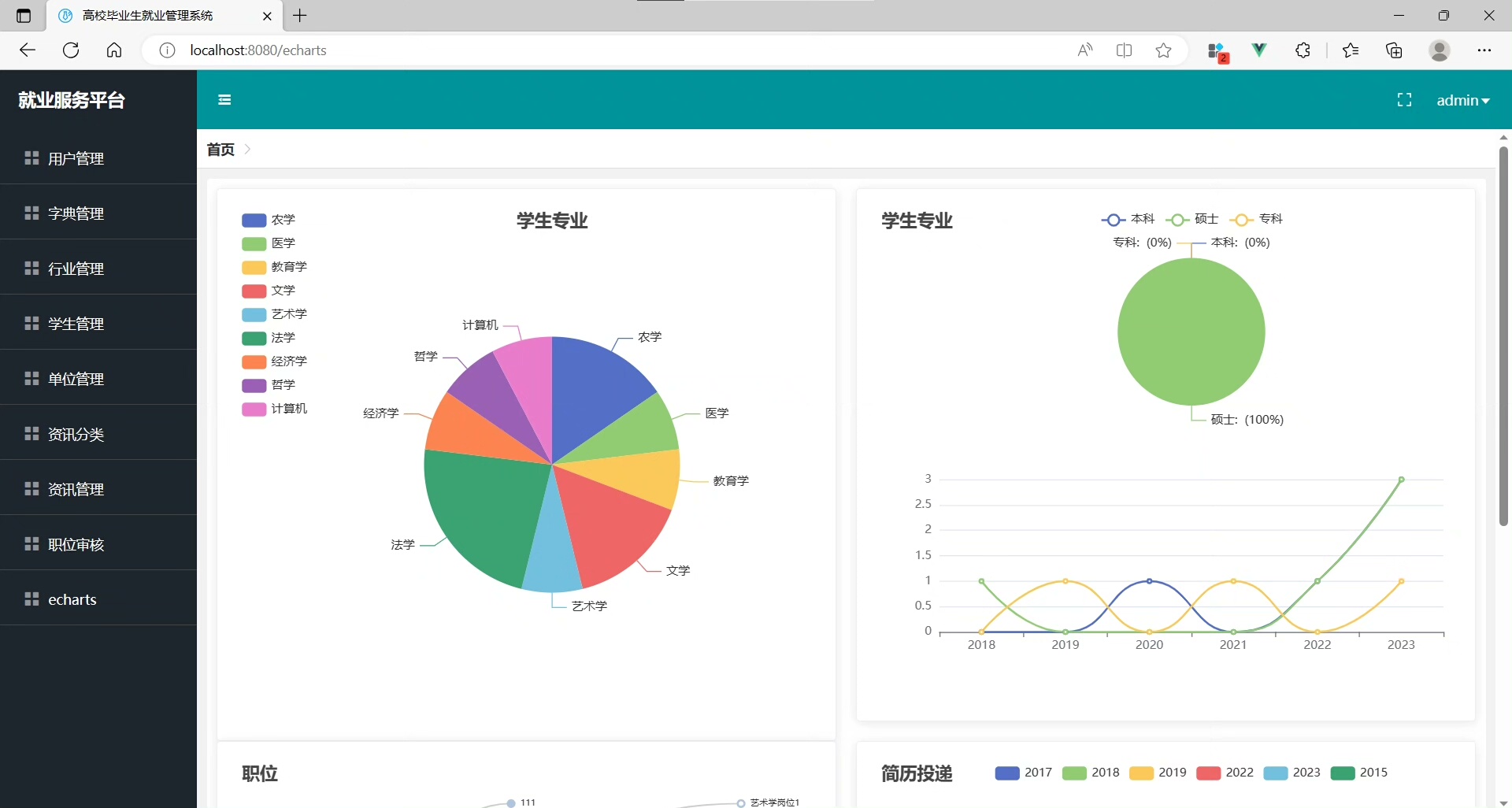Click the 首页 breadcrumb link
Viewport: 1512px width, 808px height.
click(220, 150)
